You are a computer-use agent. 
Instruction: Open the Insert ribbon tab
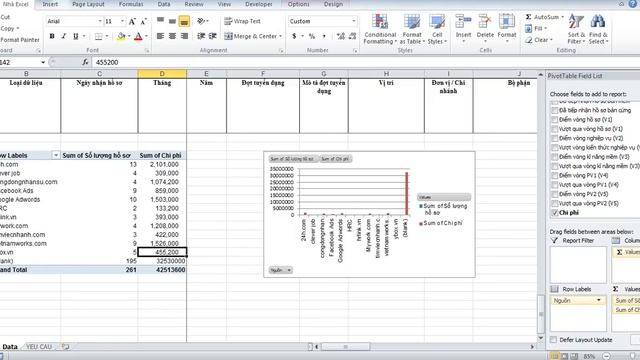[x=50, y=4]
